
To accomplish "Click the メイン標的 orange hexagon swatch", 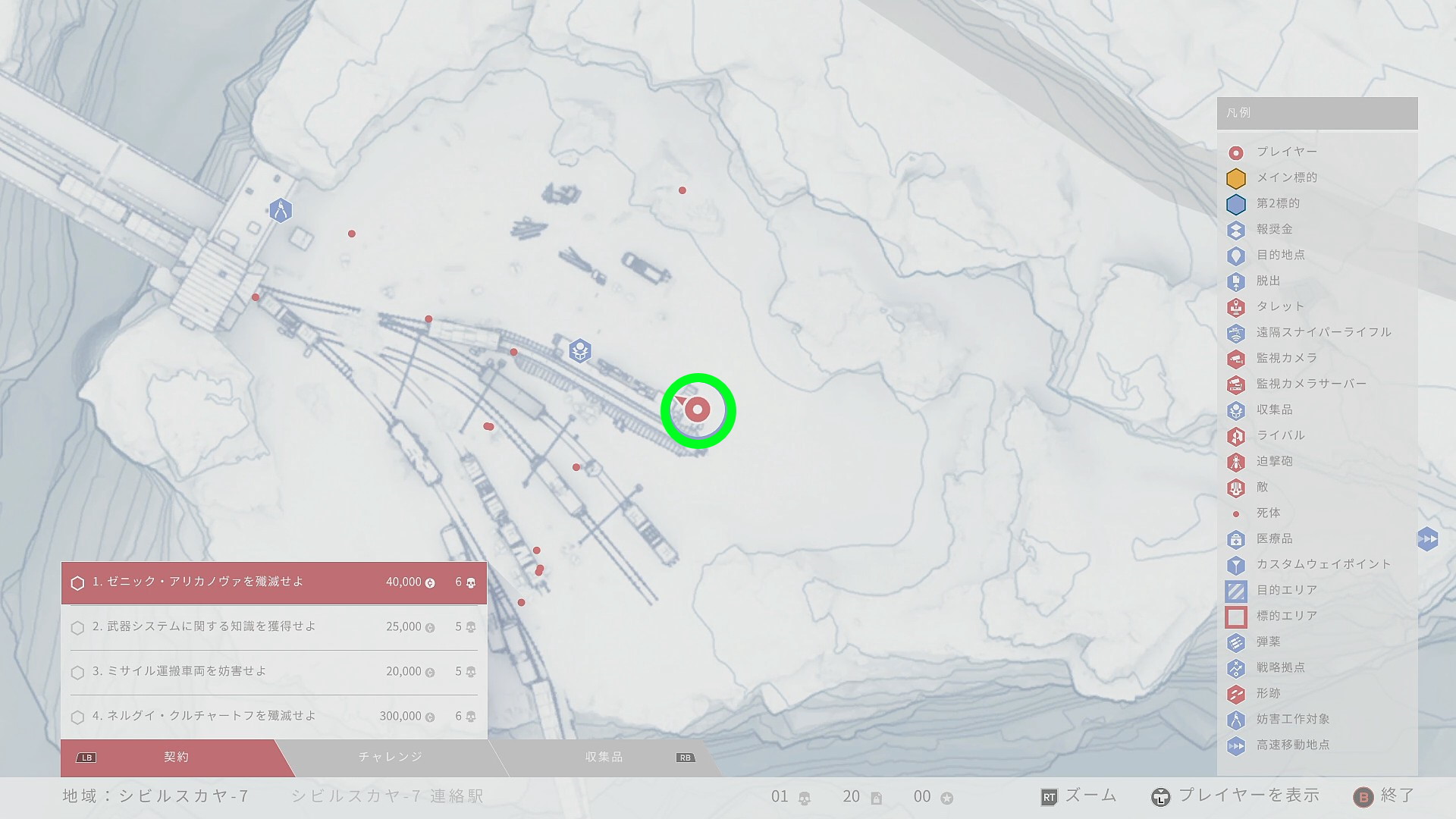I will click(1236, 178).
